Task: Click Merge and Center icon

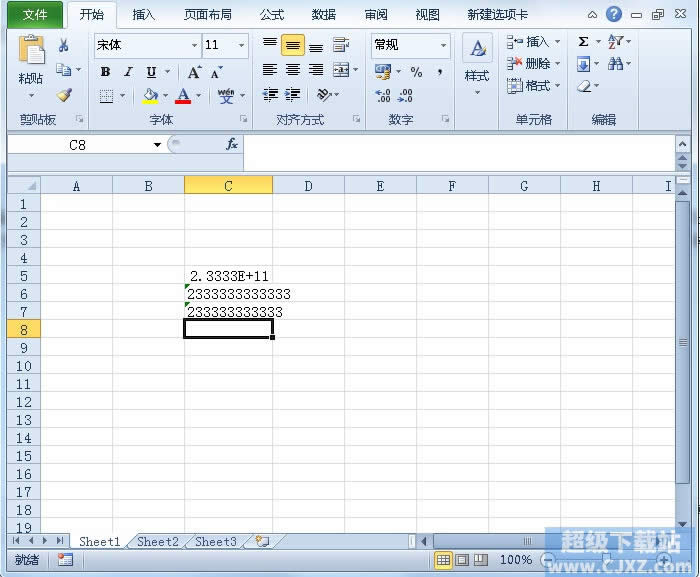Action: click(x=341, y=70)
